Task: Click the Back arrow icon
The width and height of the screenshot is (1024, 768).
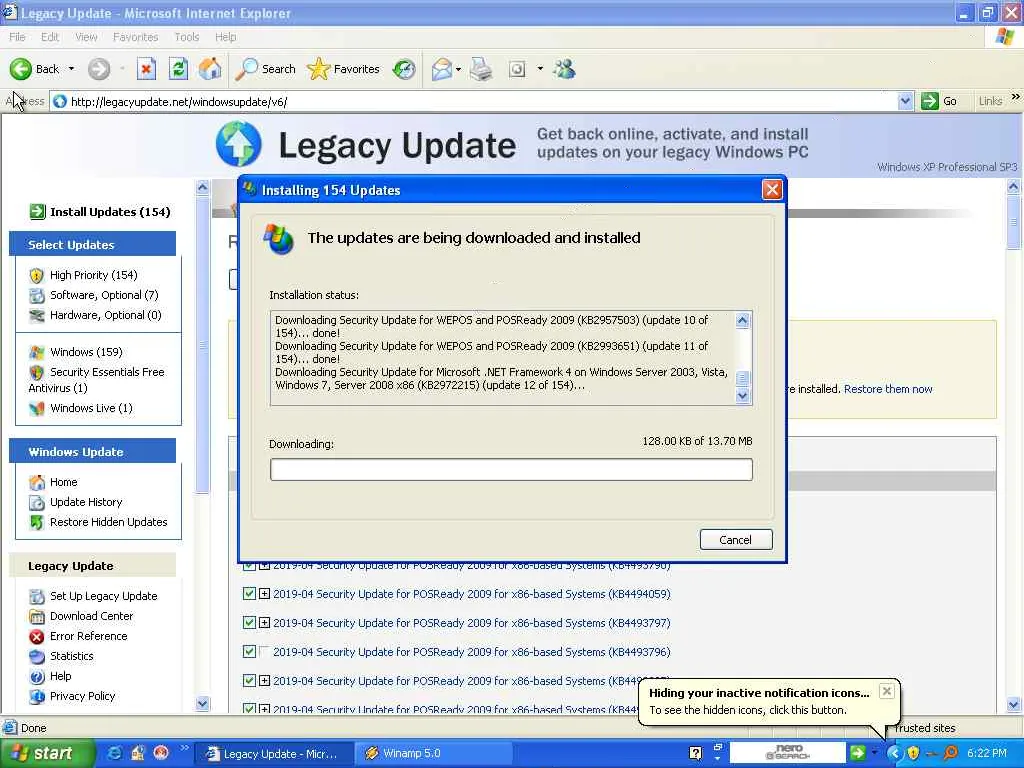Action: click(x=20, y=69)
